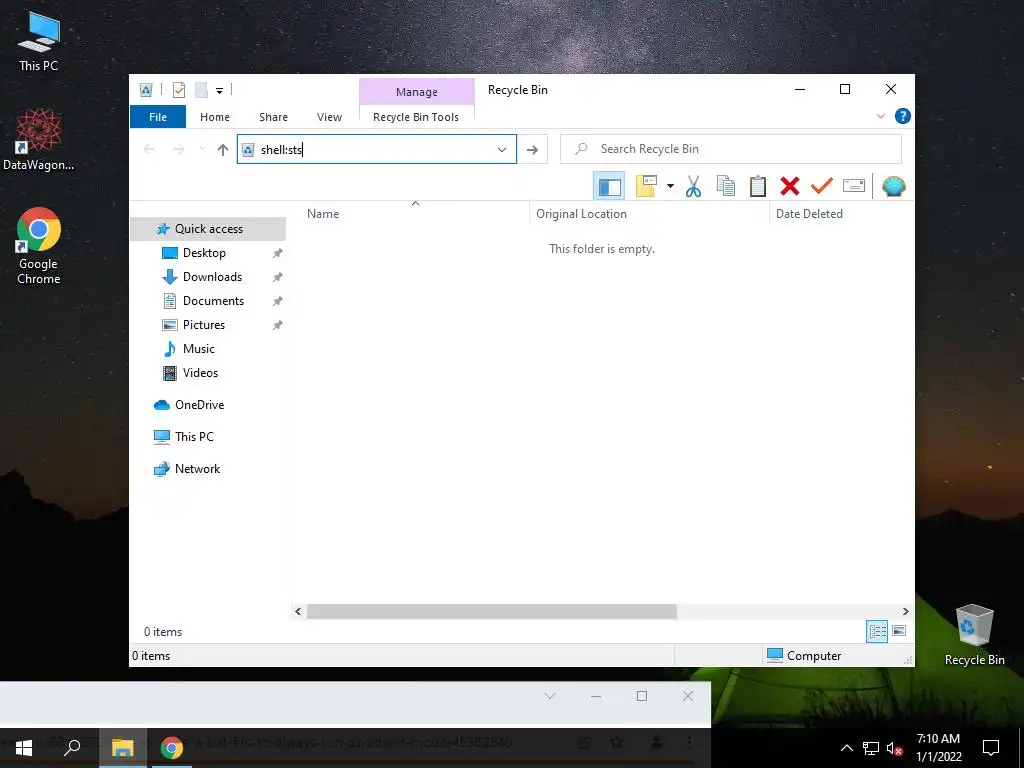Open DataWagon desktop shortcut
Screen dimensions: 1024x768
coord(39,139)
